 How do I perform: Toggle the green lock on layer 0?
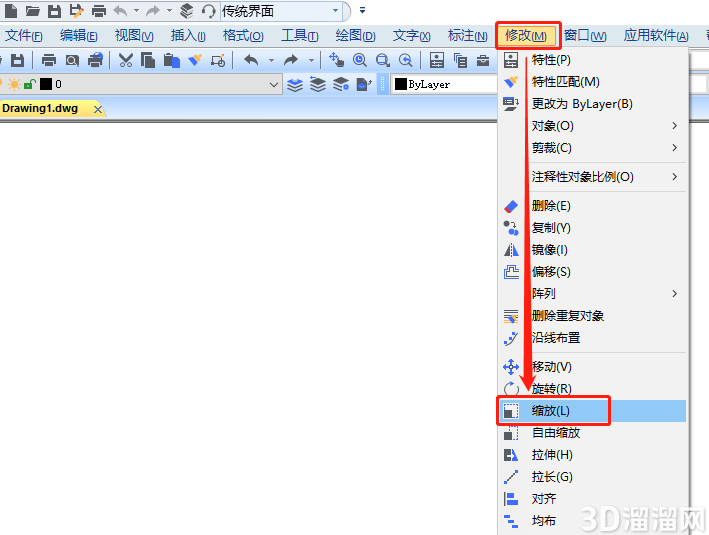tap(30, 84)
